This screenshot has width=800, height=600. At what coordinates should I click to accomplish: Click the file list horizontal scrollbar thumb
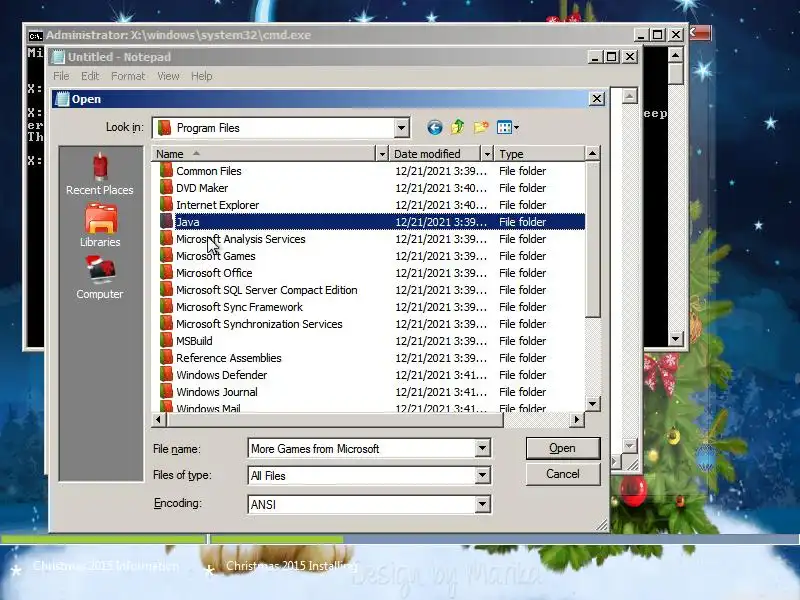click(335, 419)
